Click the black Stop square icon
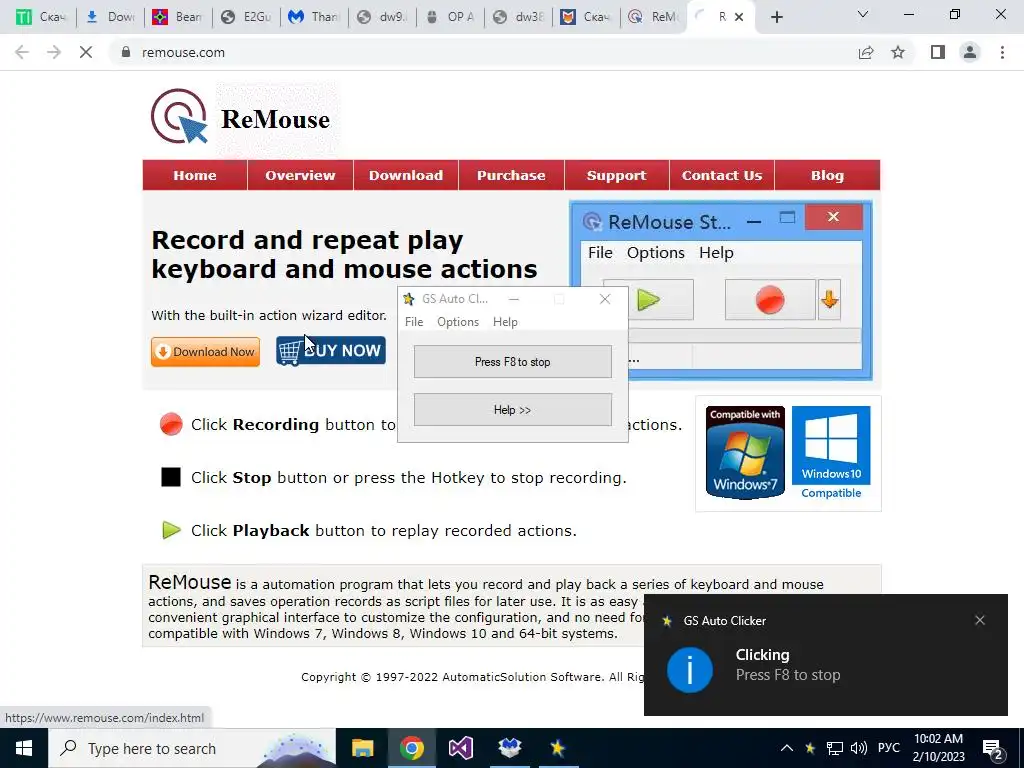The width and height of the screenshot is (1024, 768). coord(171,477)
